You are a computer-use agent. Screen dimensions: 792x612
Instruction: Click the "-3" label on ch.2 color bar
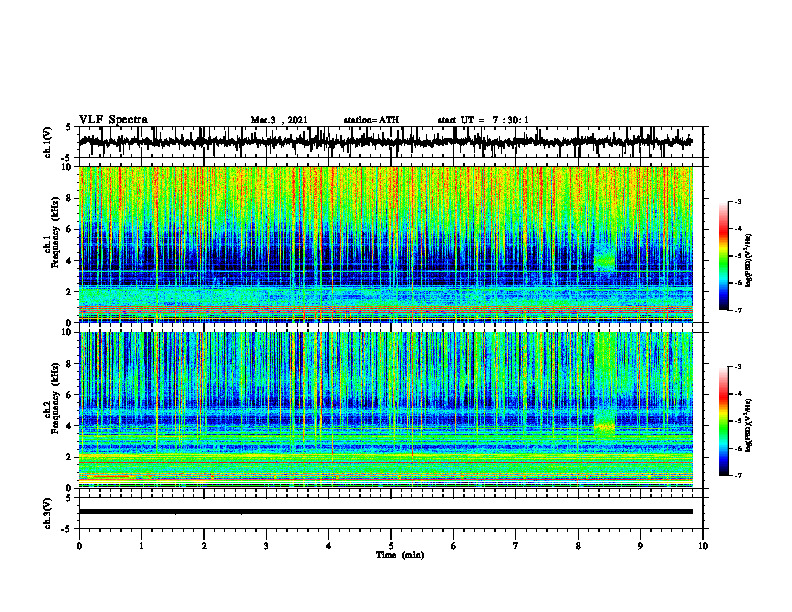pyautogui.click(x=737, y=367)
